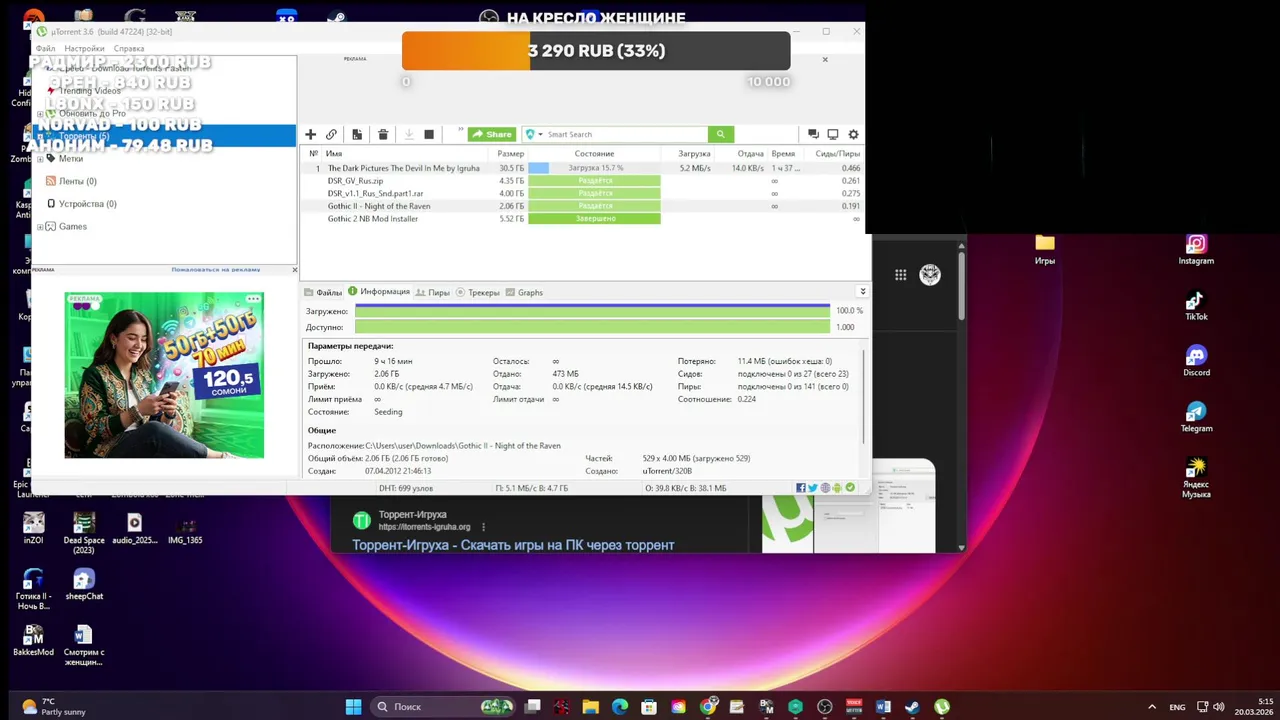
Task: Switch to the Файлы tab
Action: (x=323, y=292)
